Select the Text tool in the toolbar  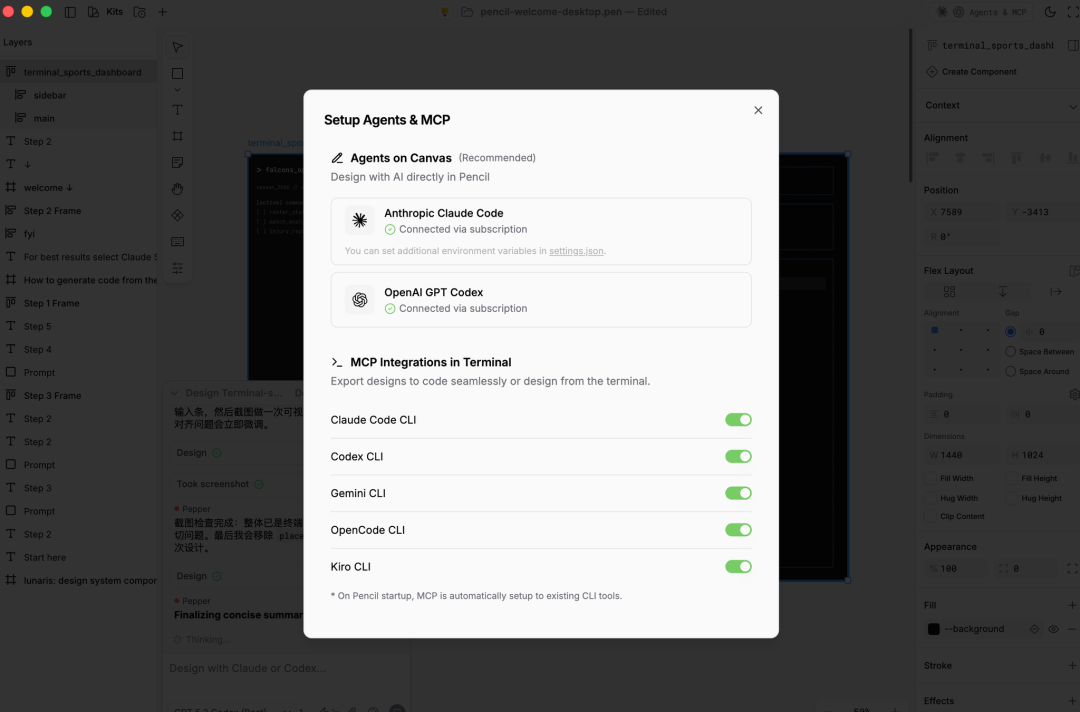point(177,110)
